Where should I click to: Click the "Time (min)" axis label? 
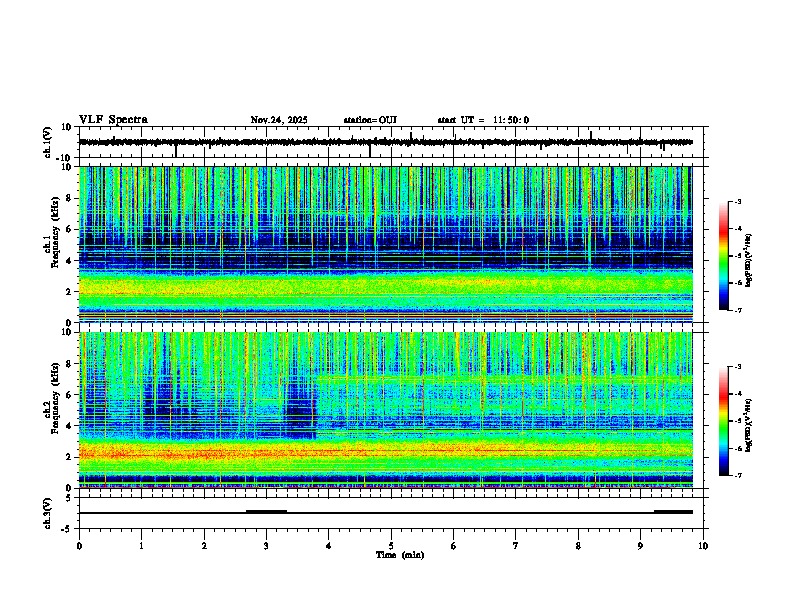point(400,555)
